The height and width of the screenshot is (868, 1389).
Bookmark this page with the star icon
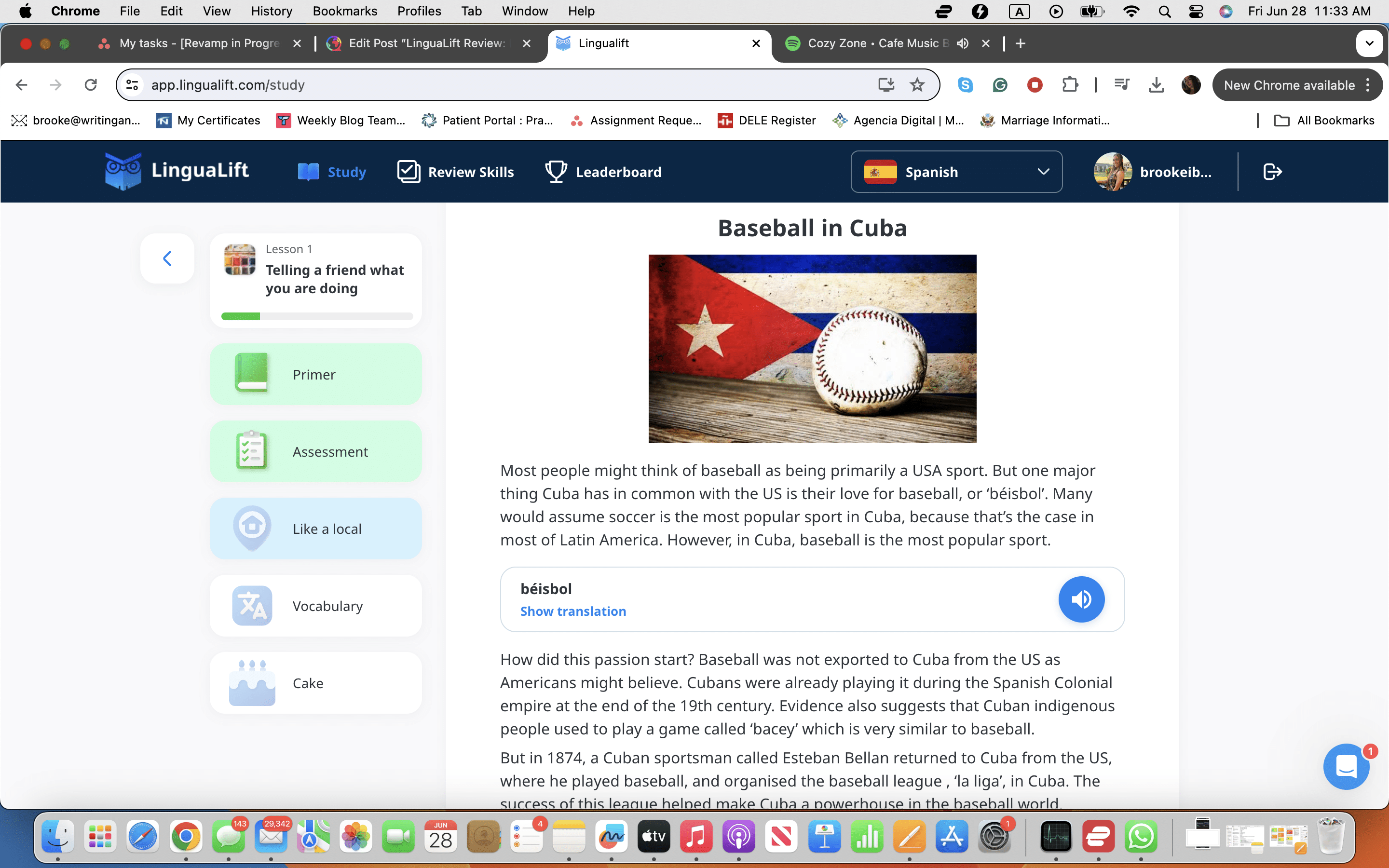click(x=917, y=85)
